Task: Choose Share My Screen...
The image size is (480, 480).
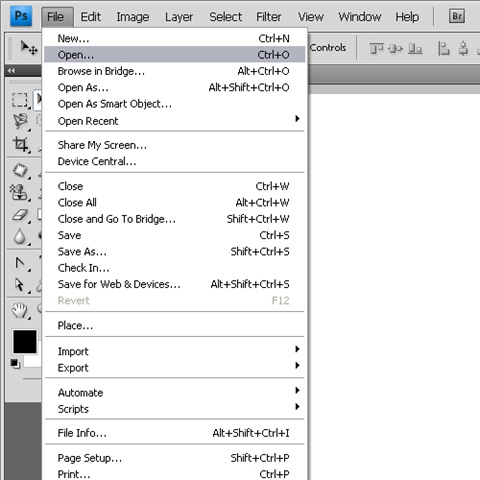Action: pyautogui.click(x=175, y=145)
